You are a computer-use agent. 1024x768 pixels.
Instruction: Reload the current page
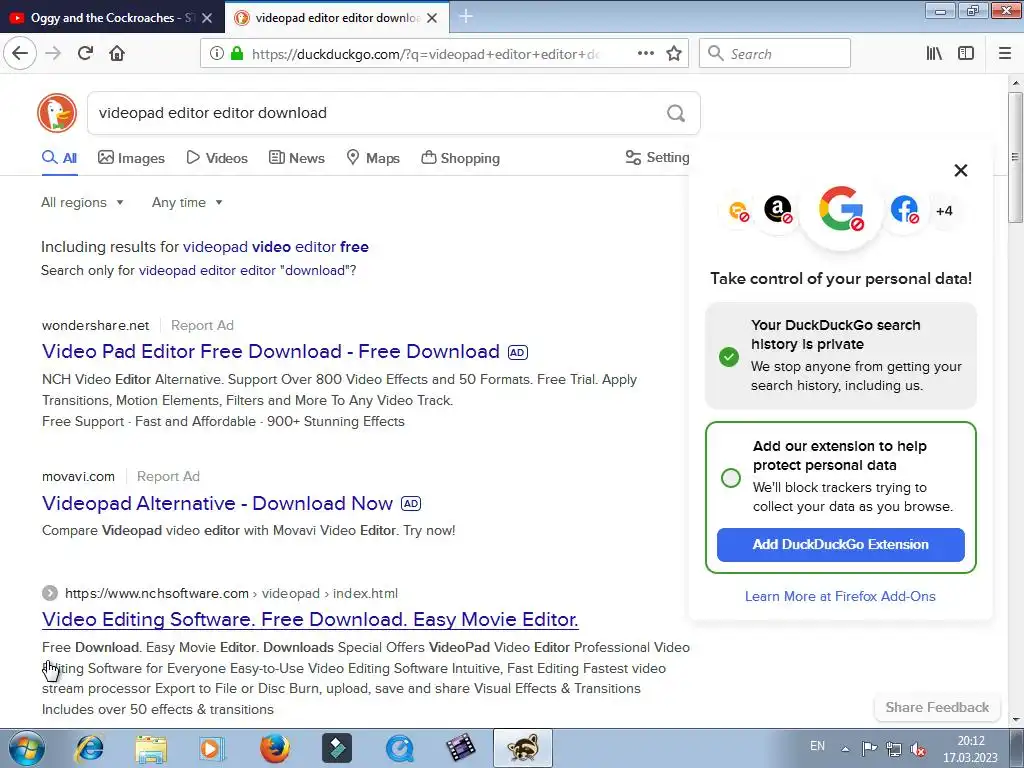click(x=86, y=53)
